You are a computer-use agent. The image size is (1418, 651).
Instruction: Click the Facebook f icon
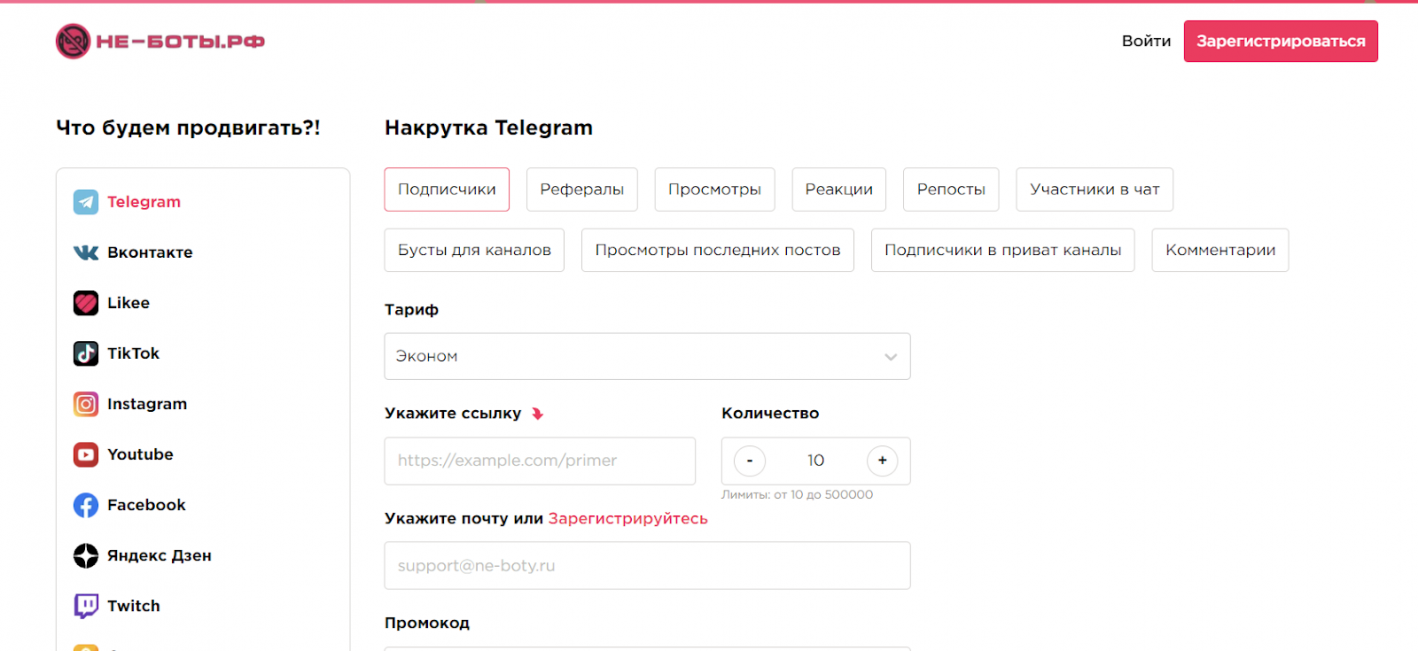pyautogui.click(x=86, y=505)
